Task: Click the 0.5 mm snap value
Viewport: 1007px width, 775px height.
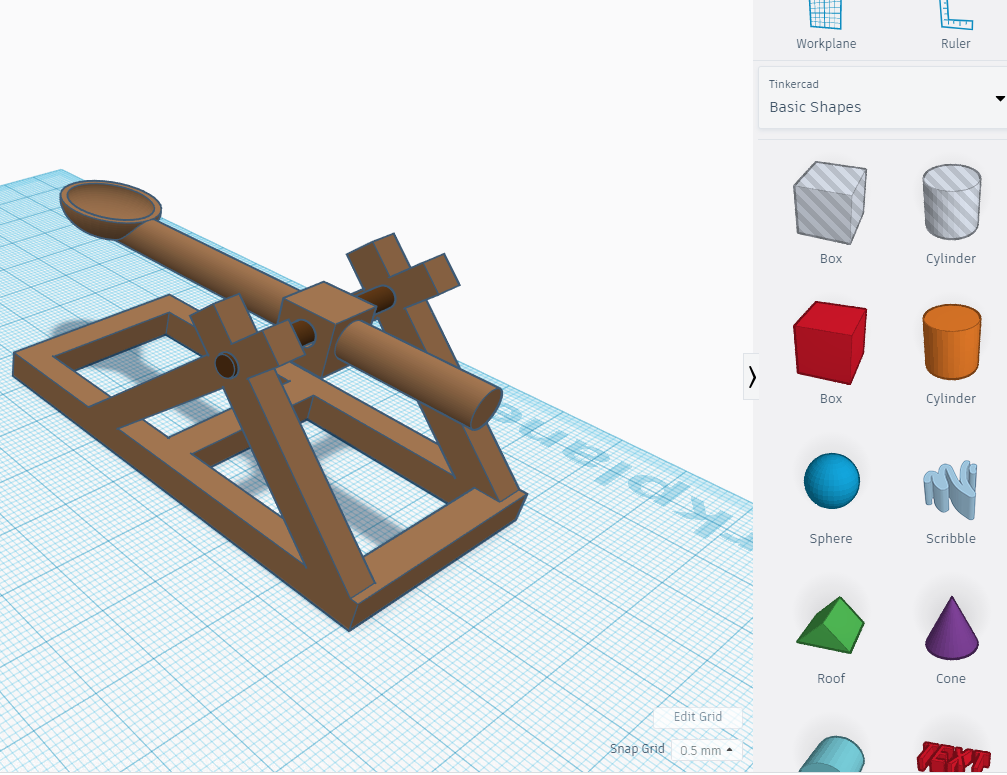Action: pos(700,750)
